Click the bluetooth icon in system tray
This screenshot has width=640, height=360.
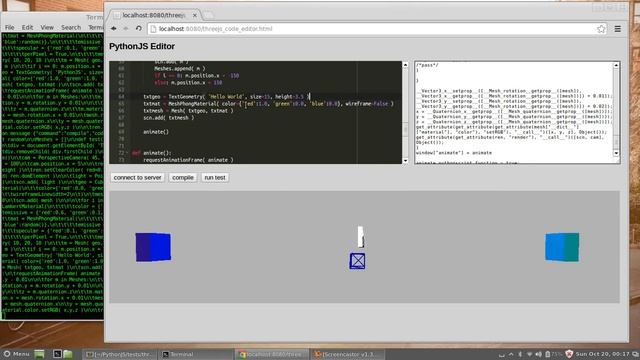click(520, 354)
